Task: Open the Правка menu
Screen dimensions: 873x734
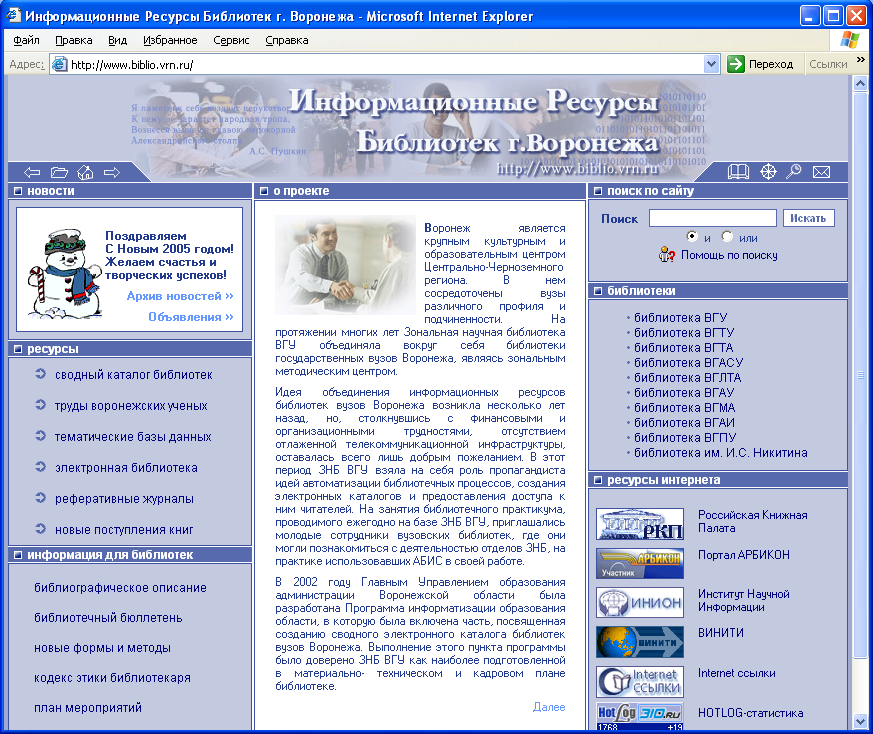Action: tap(73, 40)
